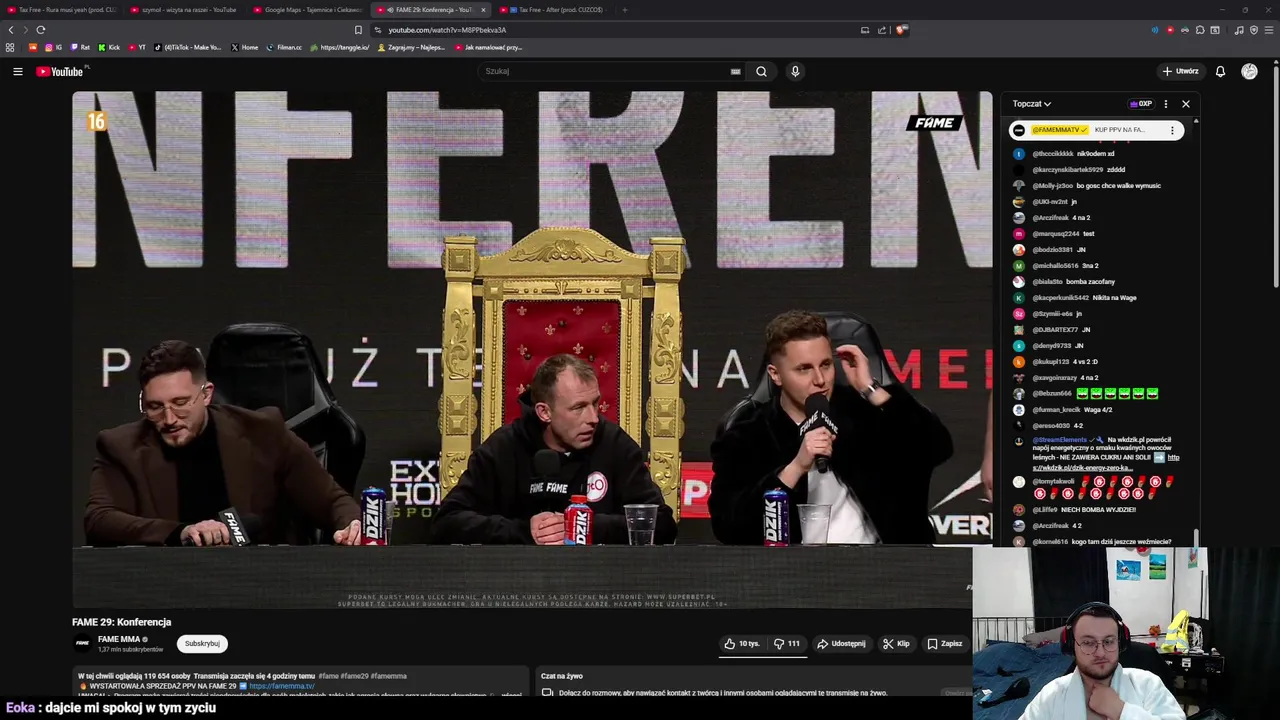Close the live chat panel

[x=1186, y=104]
